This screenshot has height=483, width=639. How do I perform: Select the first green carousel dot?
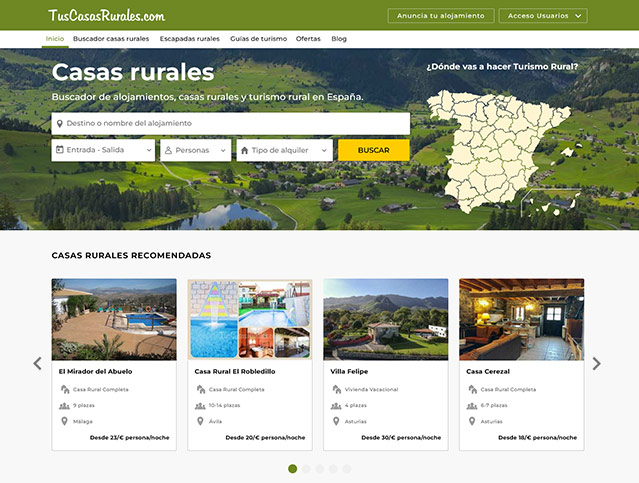pos(292,468)
